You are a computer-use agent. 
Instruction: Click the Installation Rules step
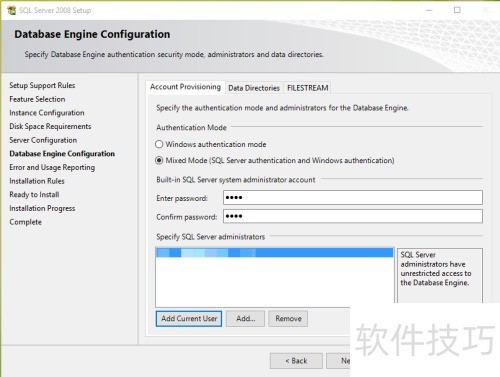coord(37,181)
